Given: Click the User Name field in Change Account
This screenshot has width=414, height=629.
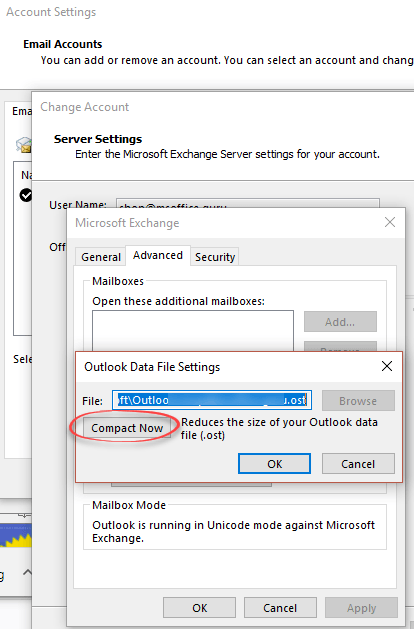Looking at the screenshot, I should 248,203.
